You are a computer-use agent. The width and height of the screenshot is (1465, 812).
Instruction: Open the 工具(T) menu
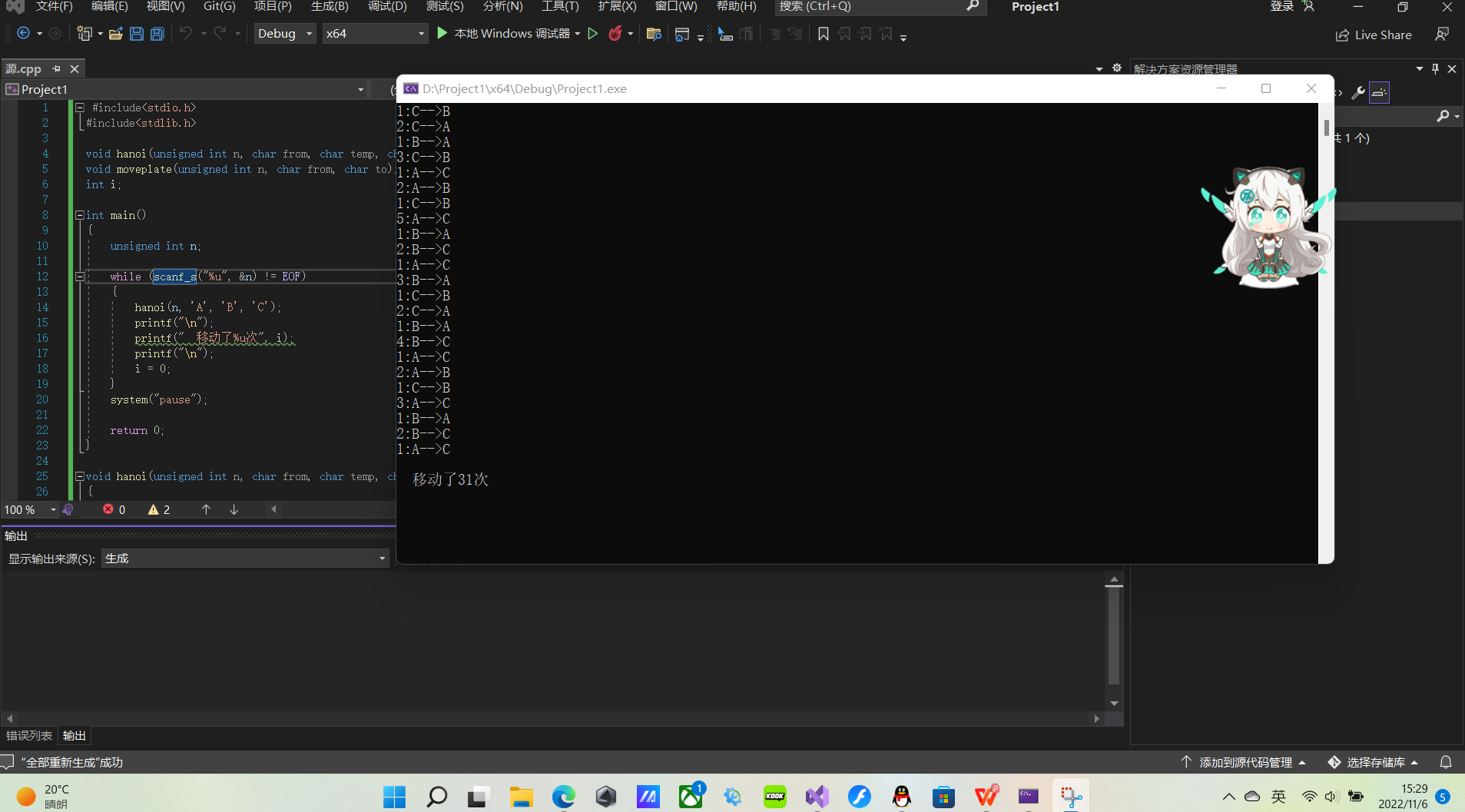(560, 6)
